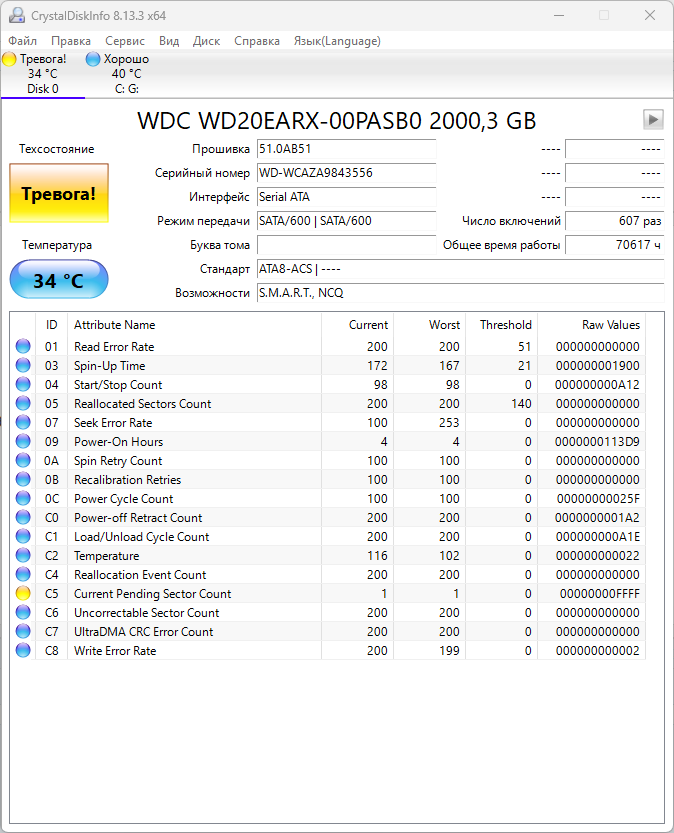Screen dimensions: 674x833
Task: Click blue status icon beside Write Error Rate
Action: click(23, 651)
